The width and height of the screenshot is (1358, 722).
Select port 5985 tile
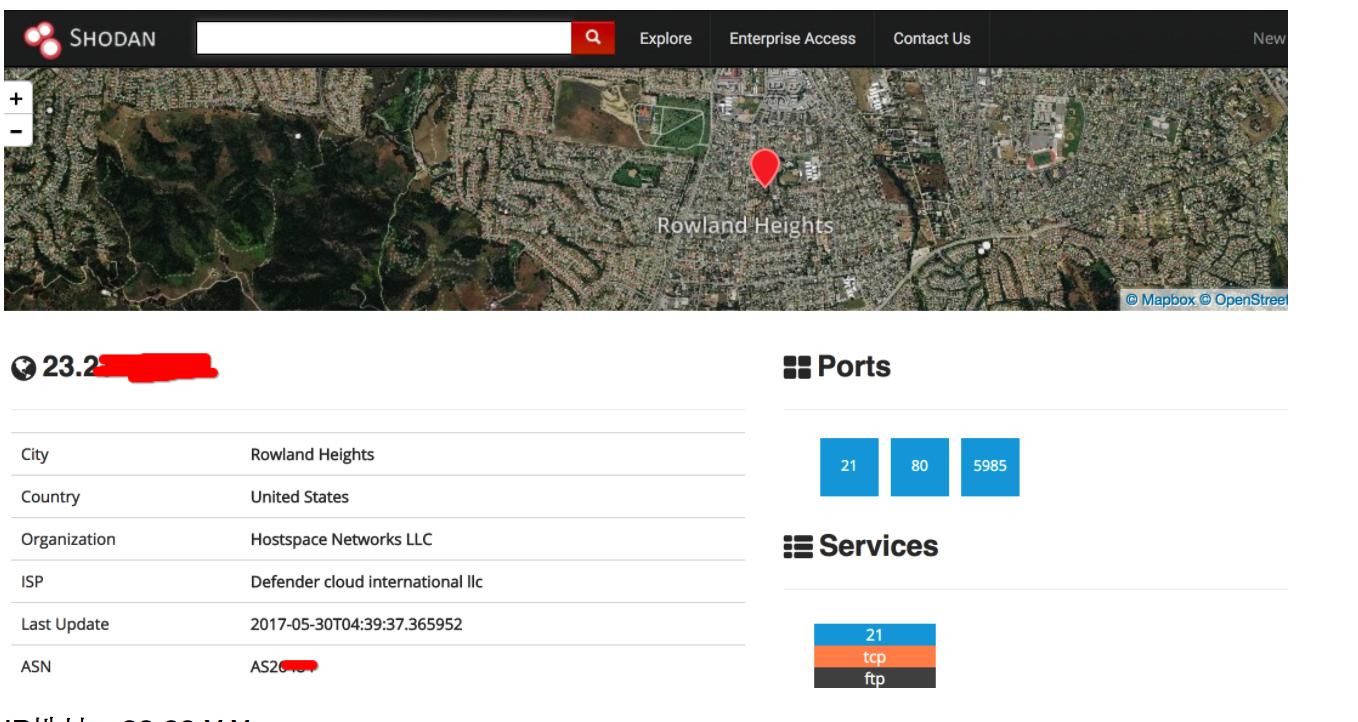pyautogui.click(x=990, y=467)
